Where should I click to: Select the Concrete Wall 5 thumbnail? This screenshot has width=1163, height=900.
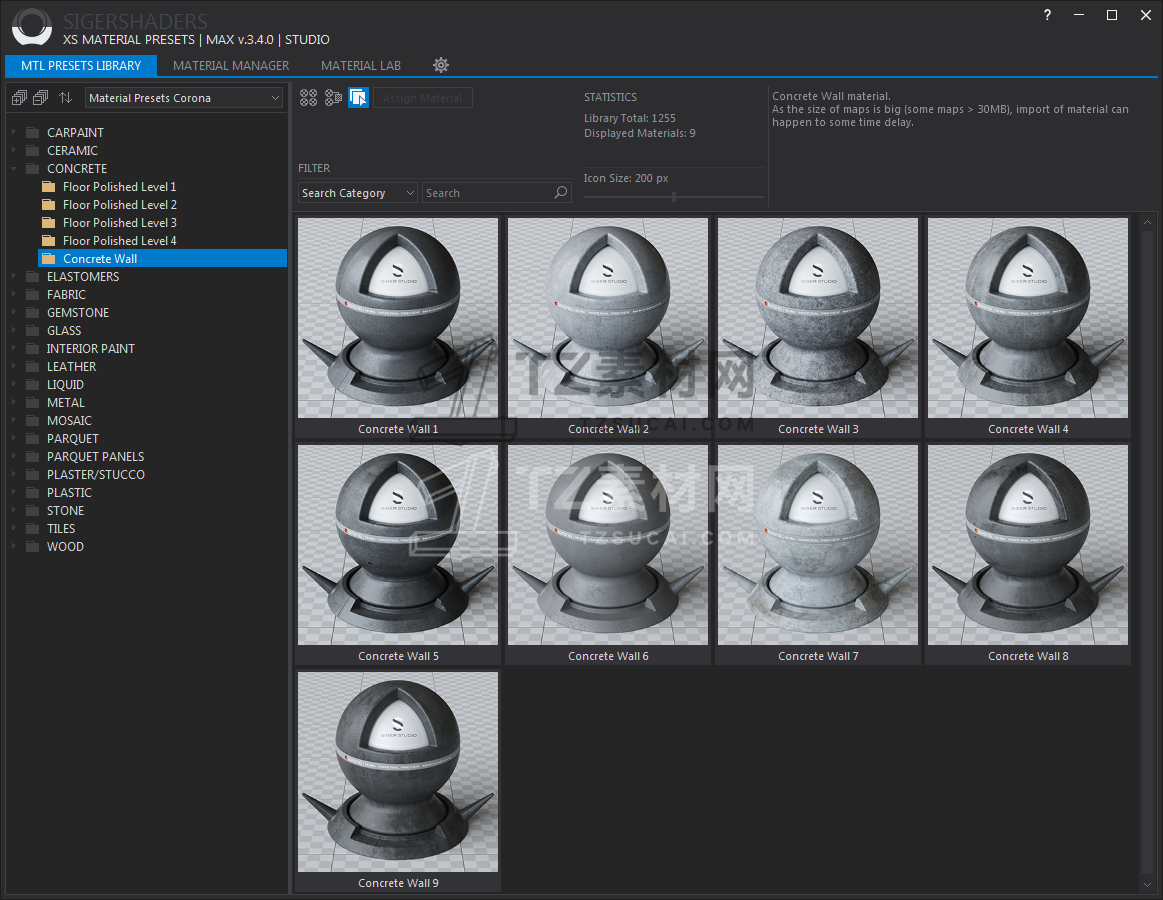click(x=398, y=545)
